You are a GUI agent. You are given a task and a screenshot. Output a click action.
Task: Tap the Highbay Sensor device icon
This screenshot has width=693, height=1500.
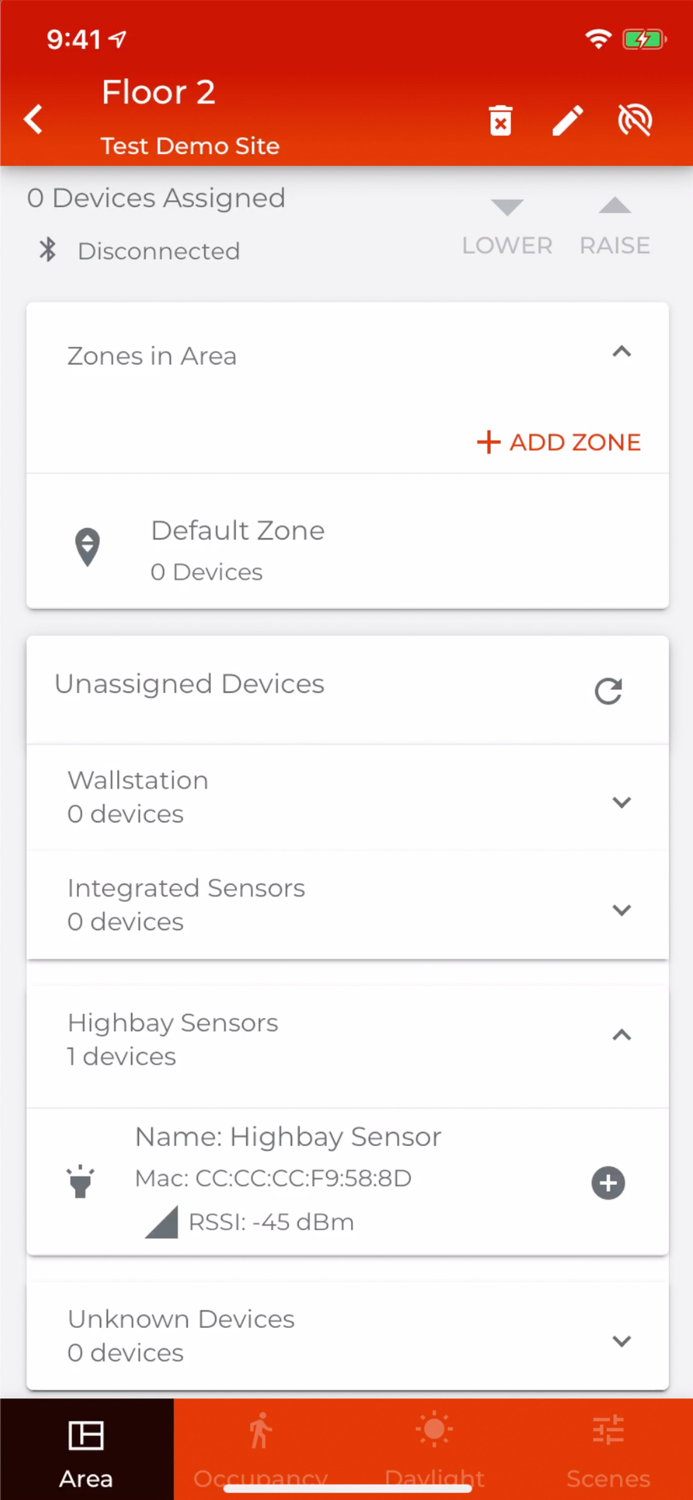coord(81,1181)
